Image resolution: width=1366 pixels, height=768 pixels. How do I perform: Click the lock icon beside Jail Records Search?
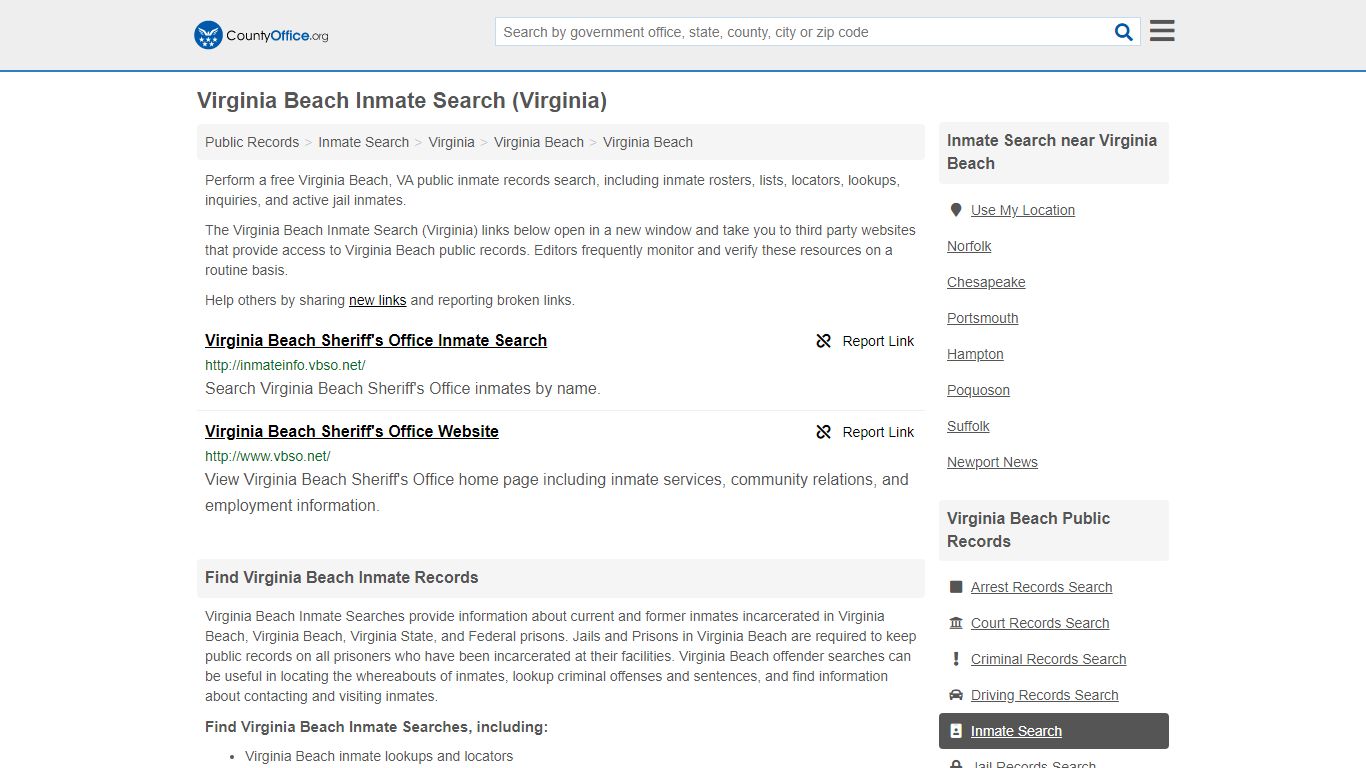(956, 763)
